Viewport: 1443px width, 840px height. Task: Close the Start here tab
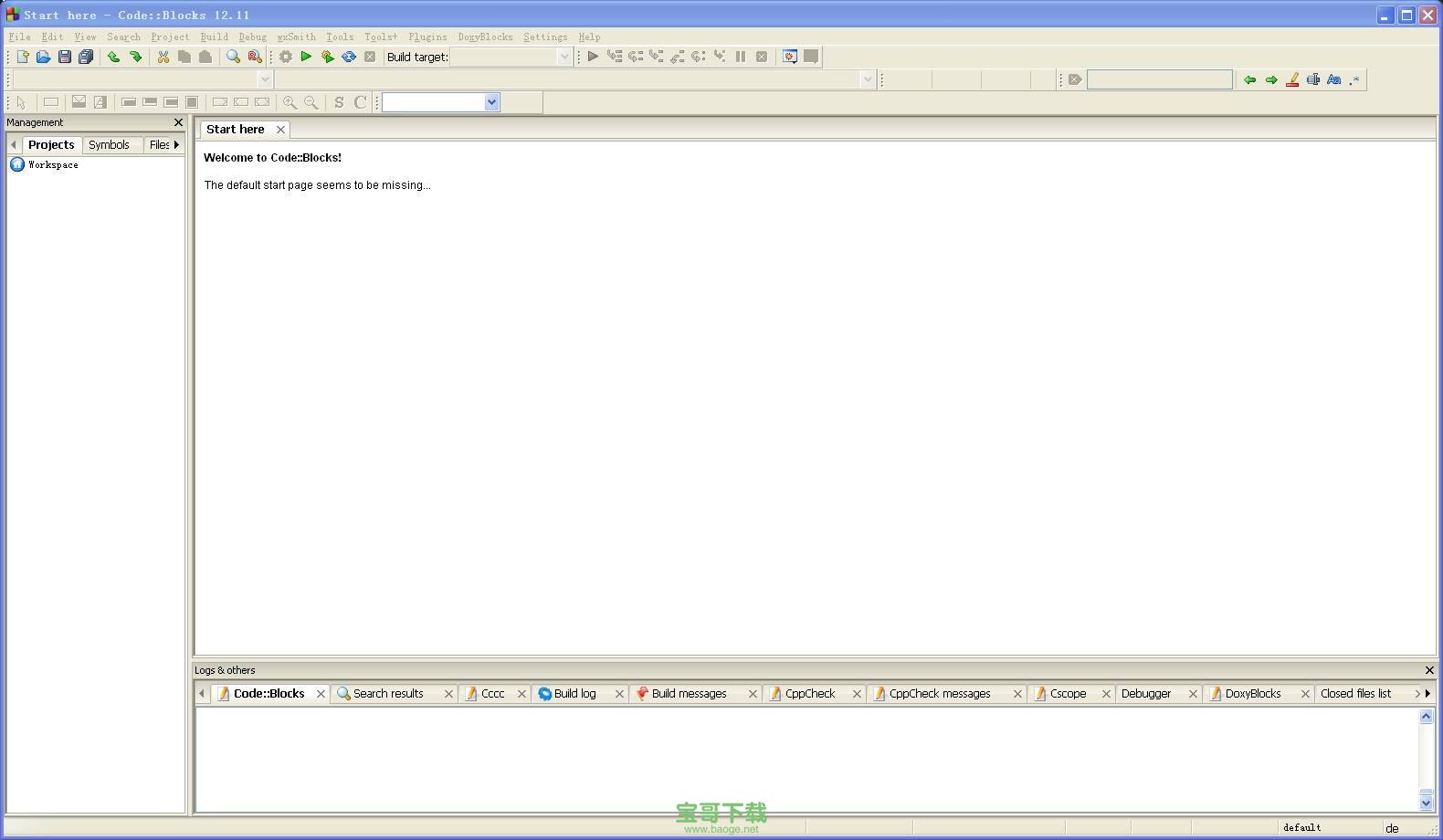pyautogui.click(x=280, y=130)
